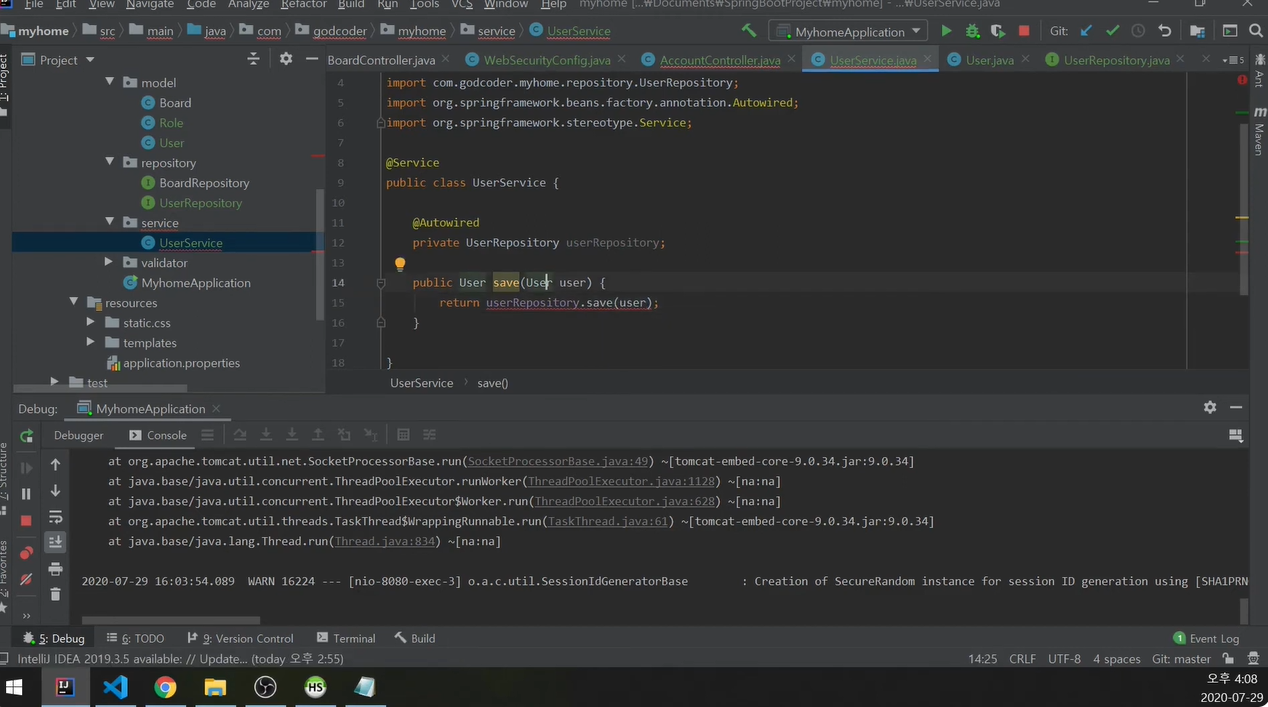Open the Navigate menu

(150, 4)
